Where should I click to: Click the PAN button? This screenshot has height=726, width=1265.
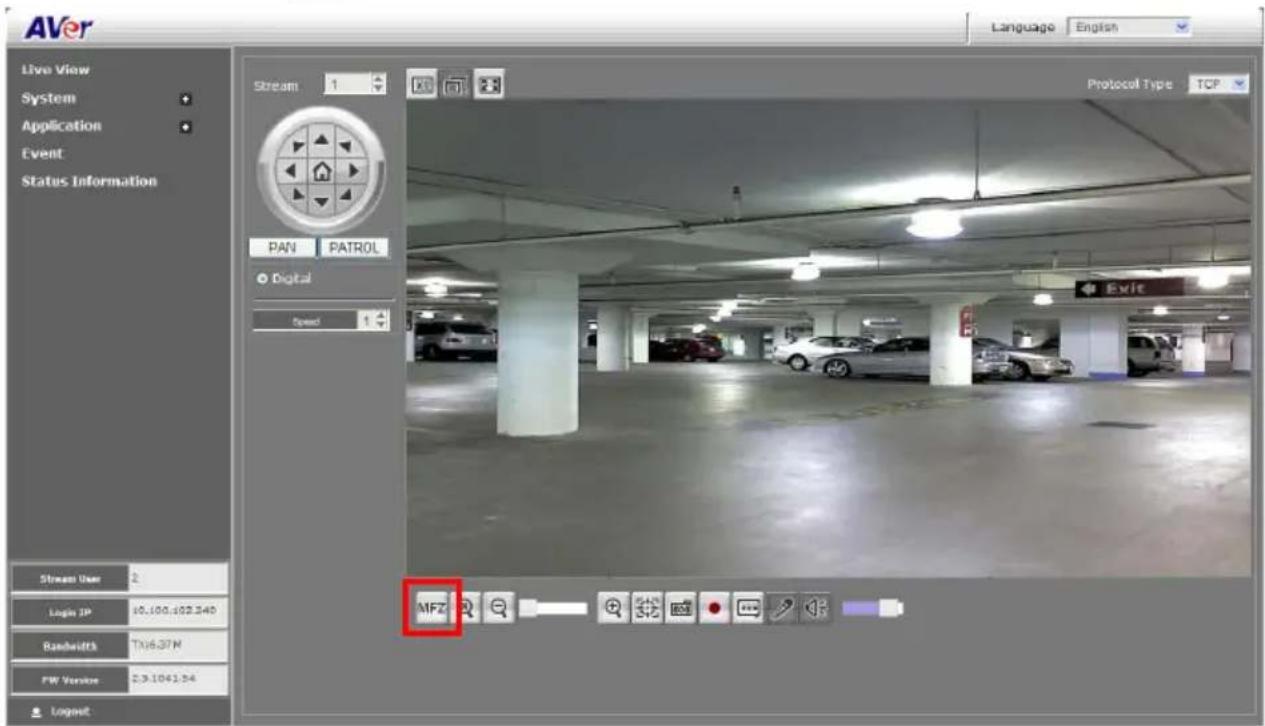281,249
